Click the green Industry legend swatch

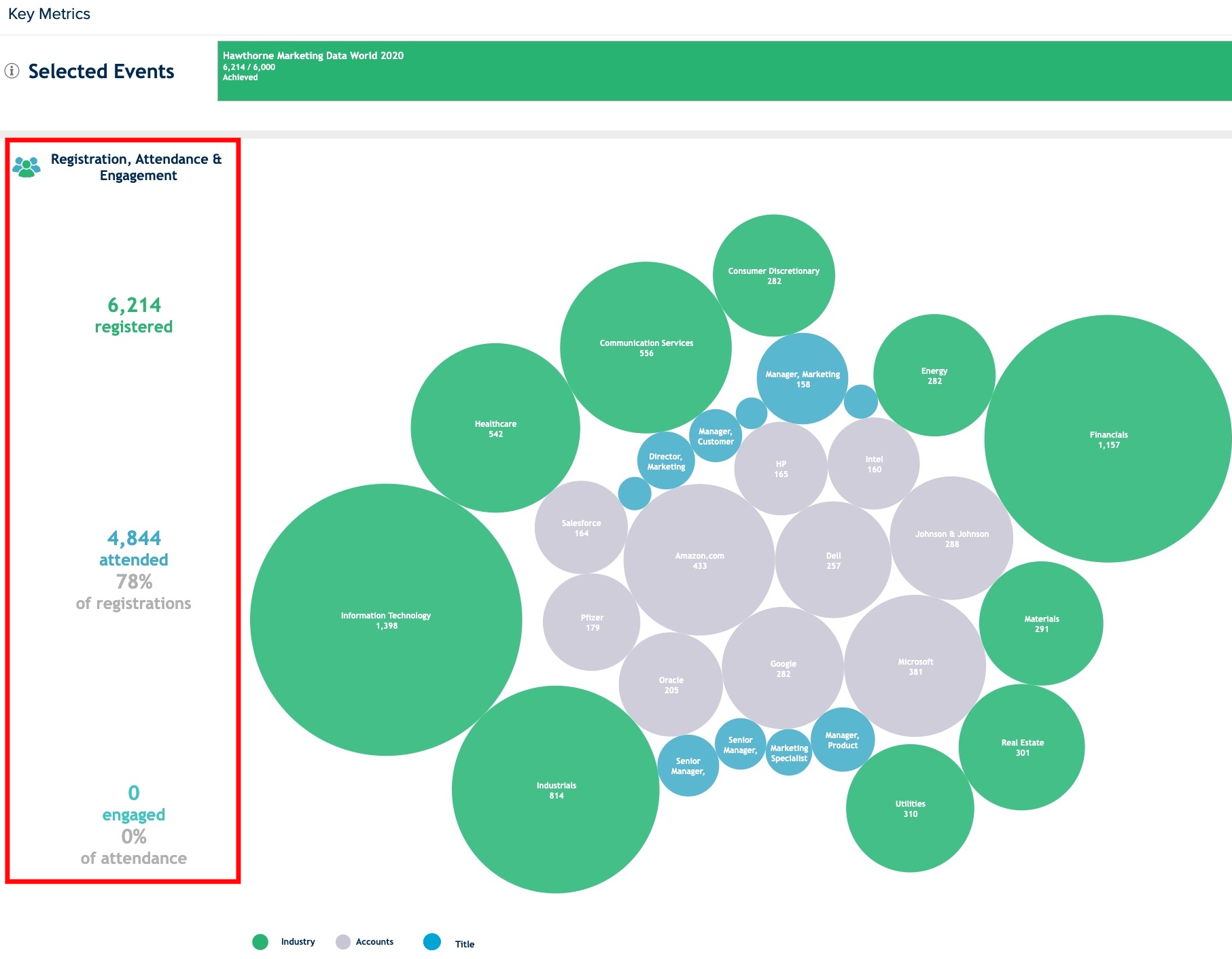tap(260, 941)
